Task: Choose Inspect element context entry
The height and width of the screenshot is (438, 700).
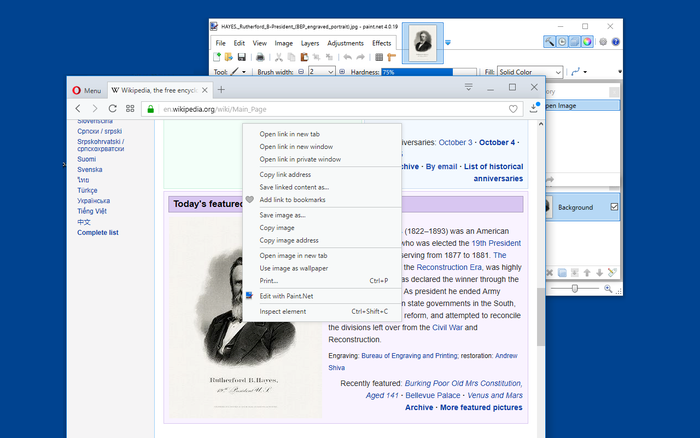Action: (x=322, y=312)
